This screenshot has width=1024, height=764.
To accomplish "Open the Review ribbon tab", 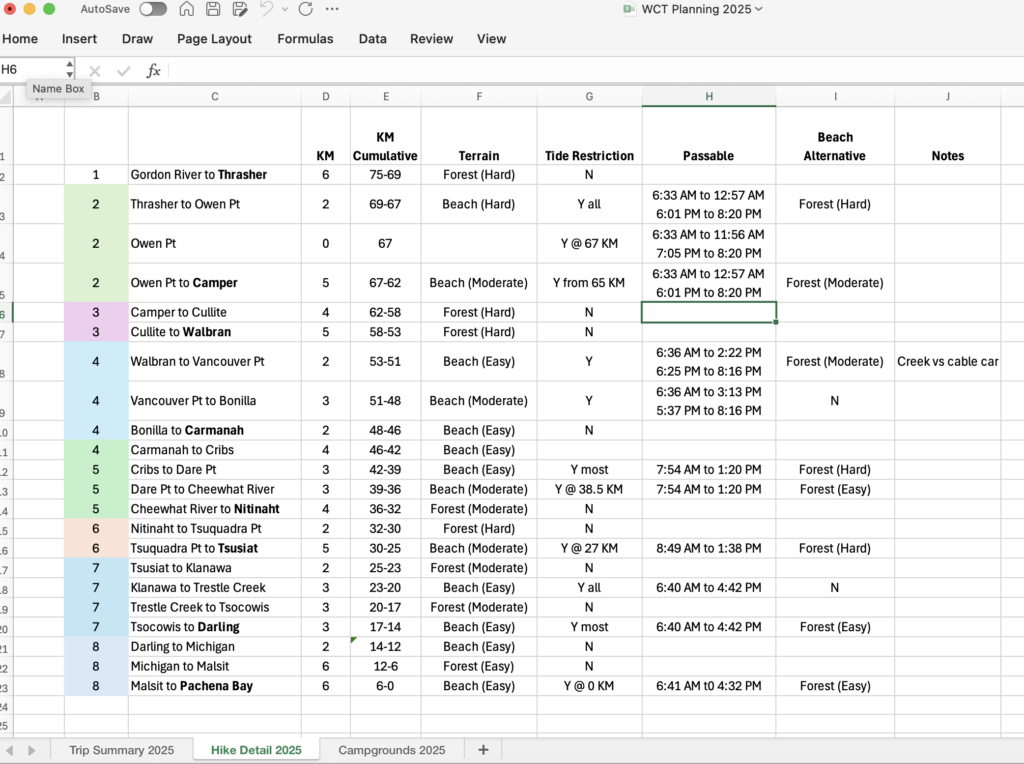I will [431, 39].
